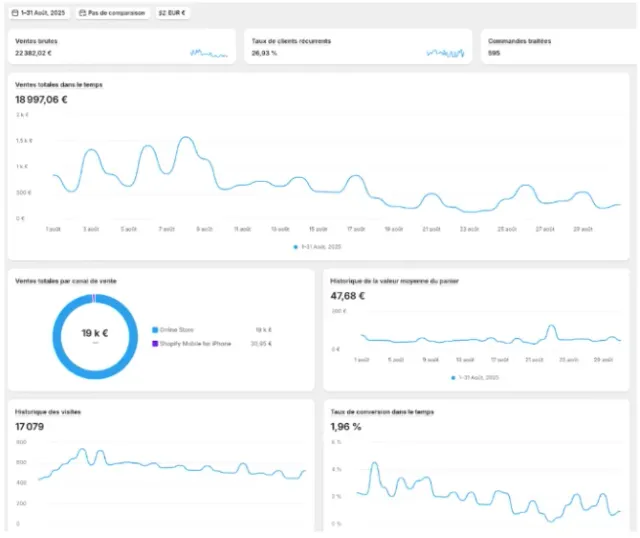Image resolution: width=640 pixels, height=538 pixels.
Task: Click the 1,5 k € label on sales chart
Action: pos(24,141)
